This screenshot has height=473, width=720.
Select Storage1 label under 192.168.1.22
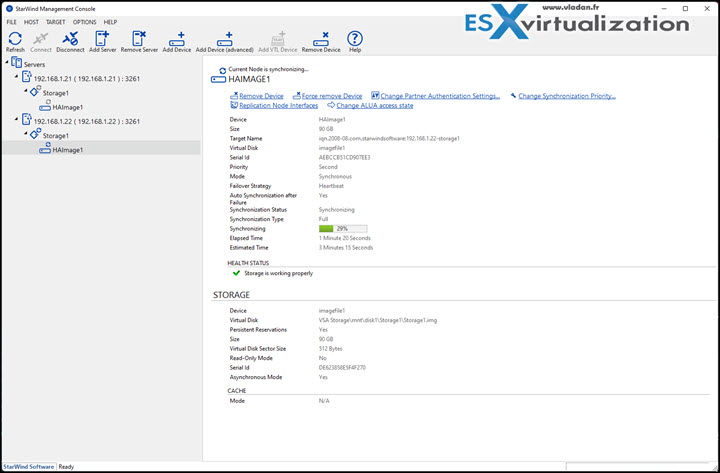click(56, 136)
